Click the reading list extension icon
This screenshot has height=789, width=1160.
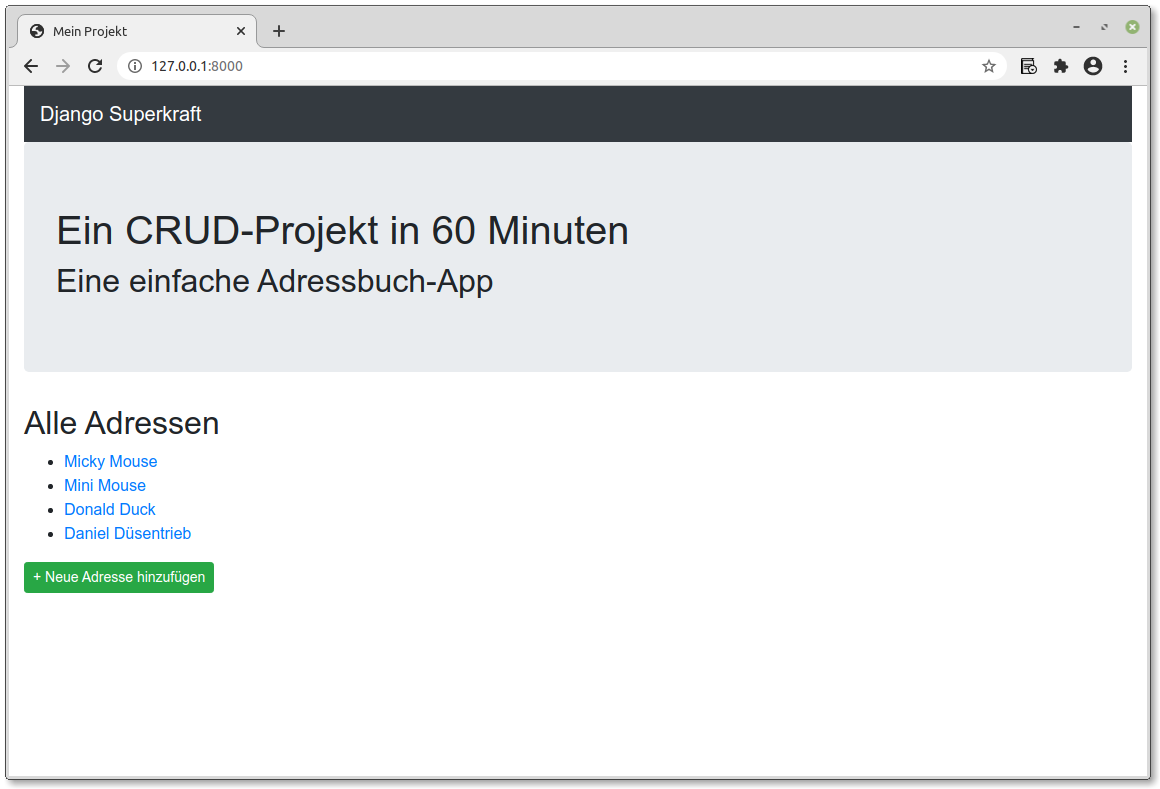pos(1028,66)
